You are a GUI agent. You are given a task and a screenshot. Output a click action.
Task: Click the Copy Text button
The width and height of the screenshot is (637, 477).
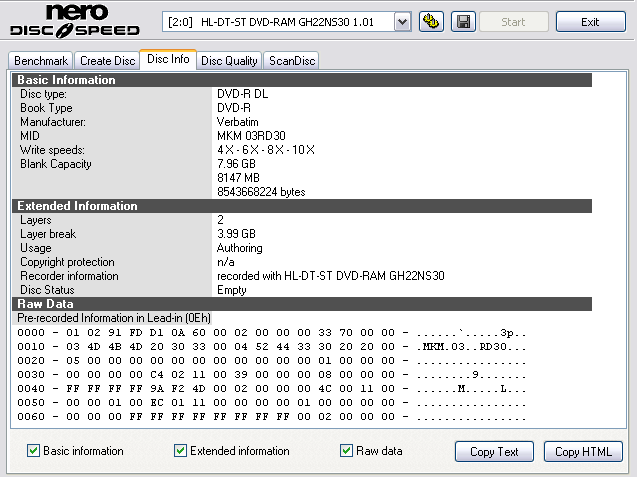click(x=494, y=452)
